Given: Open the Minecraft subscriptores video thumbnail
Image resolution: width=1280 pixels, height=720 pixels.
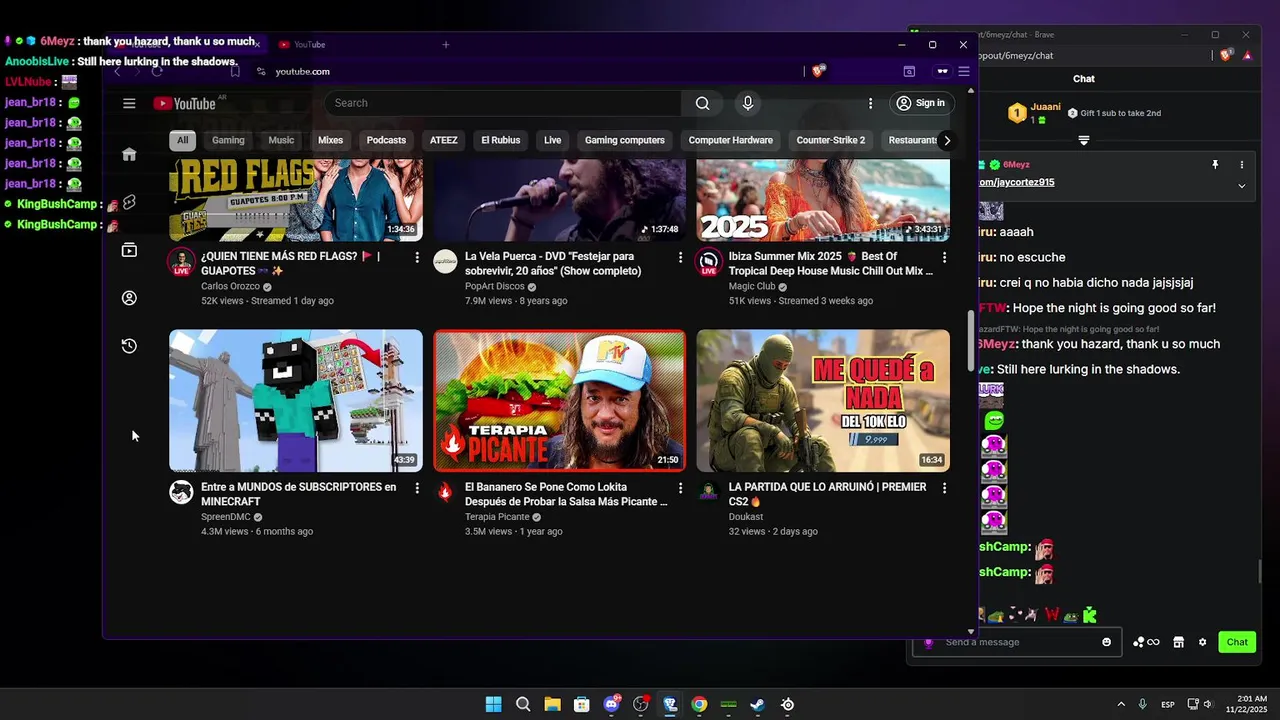Looking at the screenshot, I should point(296,400).
